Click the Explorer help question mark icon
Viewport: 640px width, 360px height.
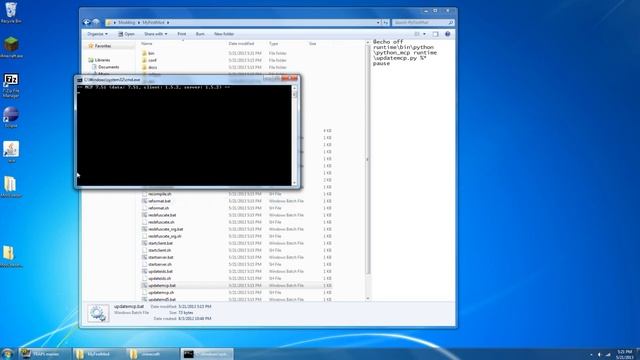447,34
